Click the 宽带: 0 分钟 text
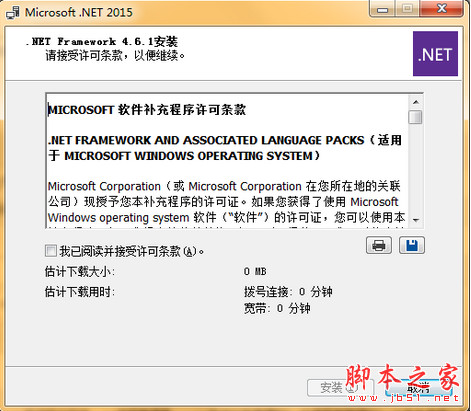The height and width of the screenshot is (411, 471). (x=277, y=308)
